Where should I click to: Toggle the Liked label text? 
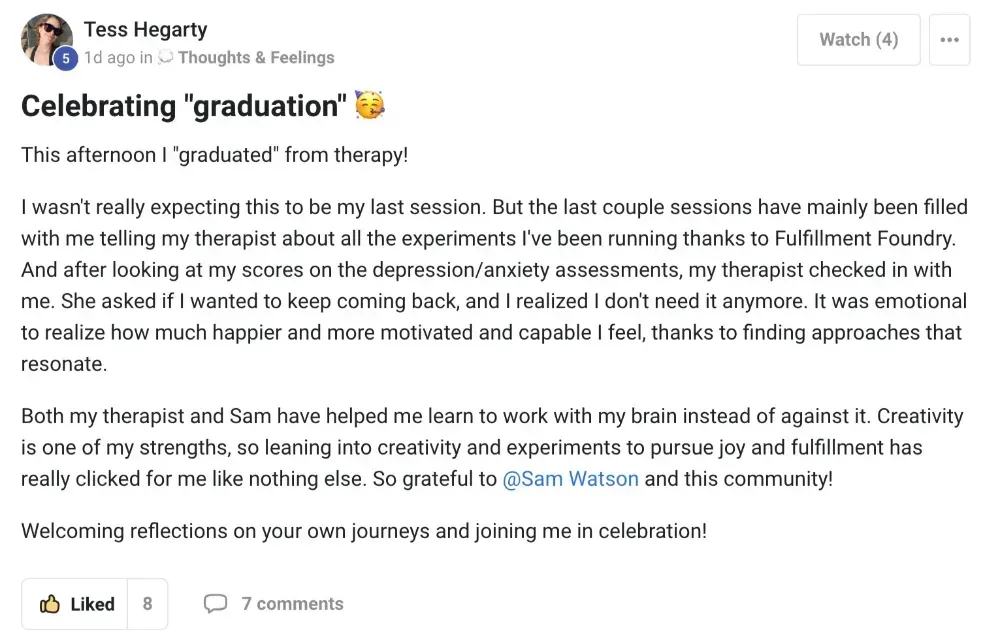92,604
